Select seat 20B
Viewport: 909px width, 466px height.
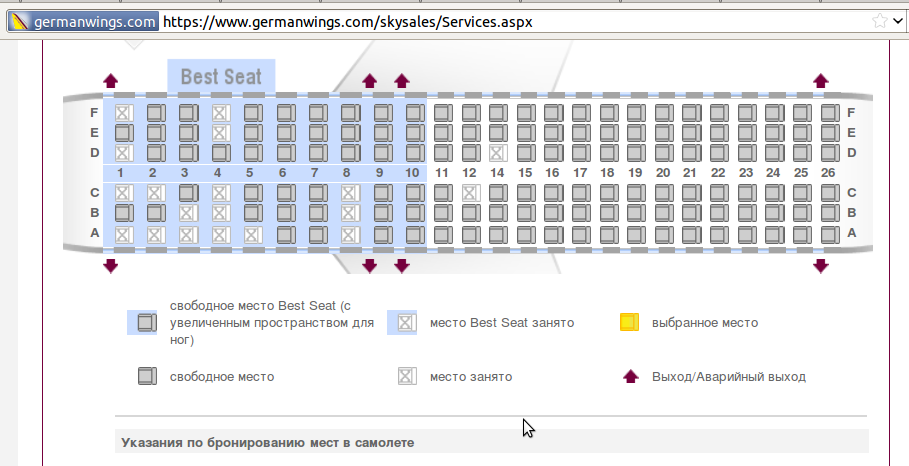(664, 213)
